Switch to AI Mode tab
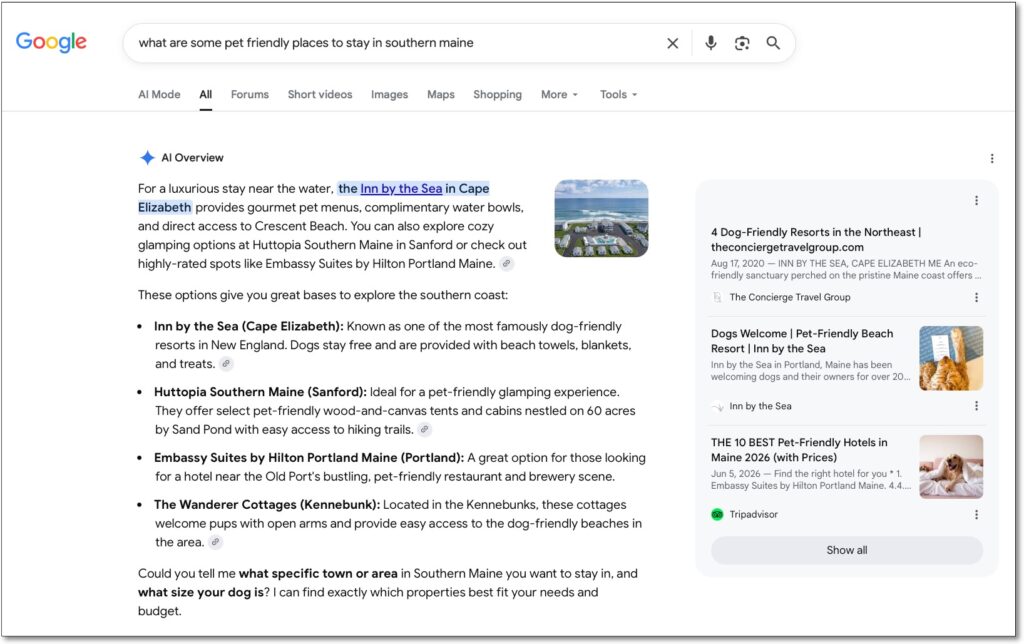 [159, 94]
